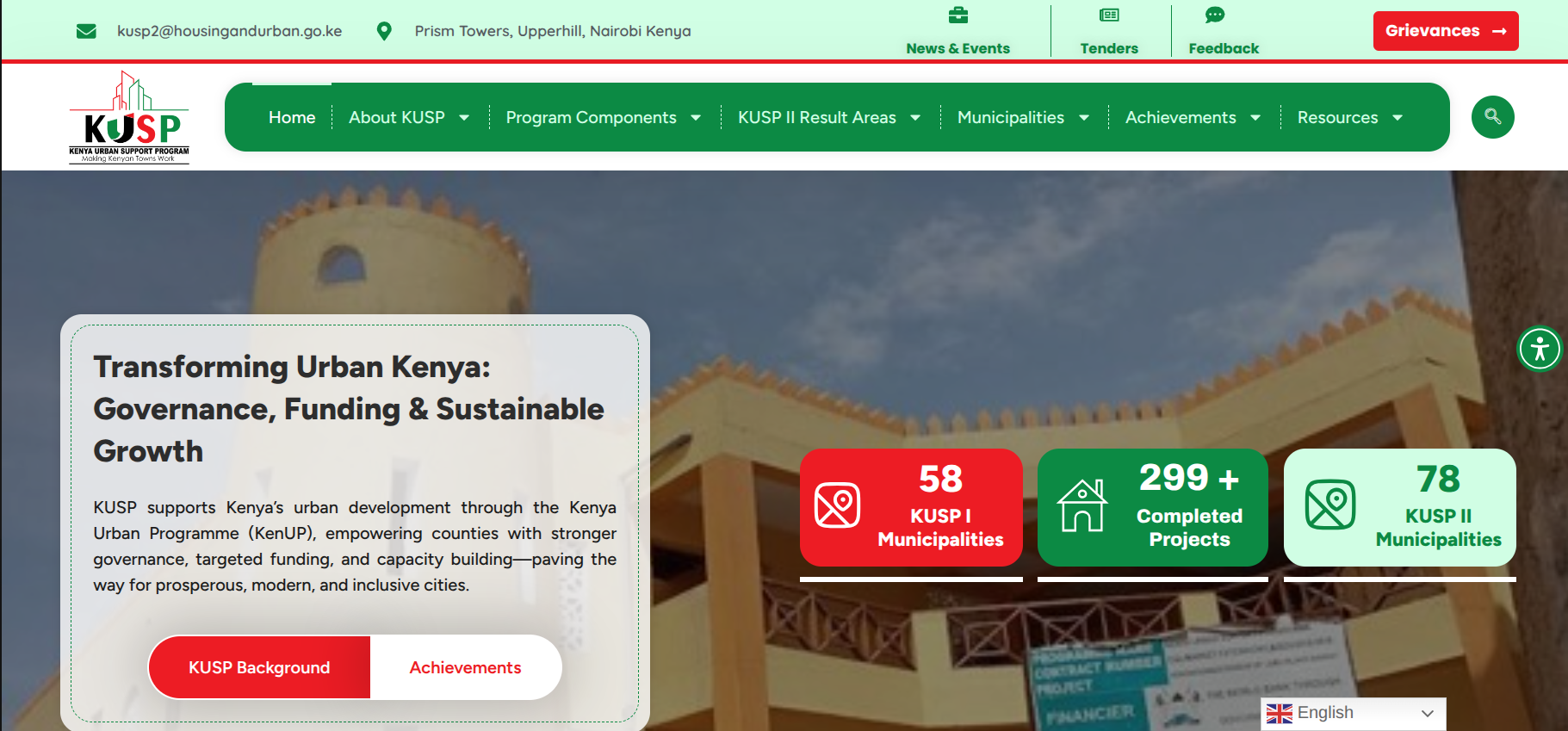
Task: Open the About KUSP menu
Action: coord(397,117)
